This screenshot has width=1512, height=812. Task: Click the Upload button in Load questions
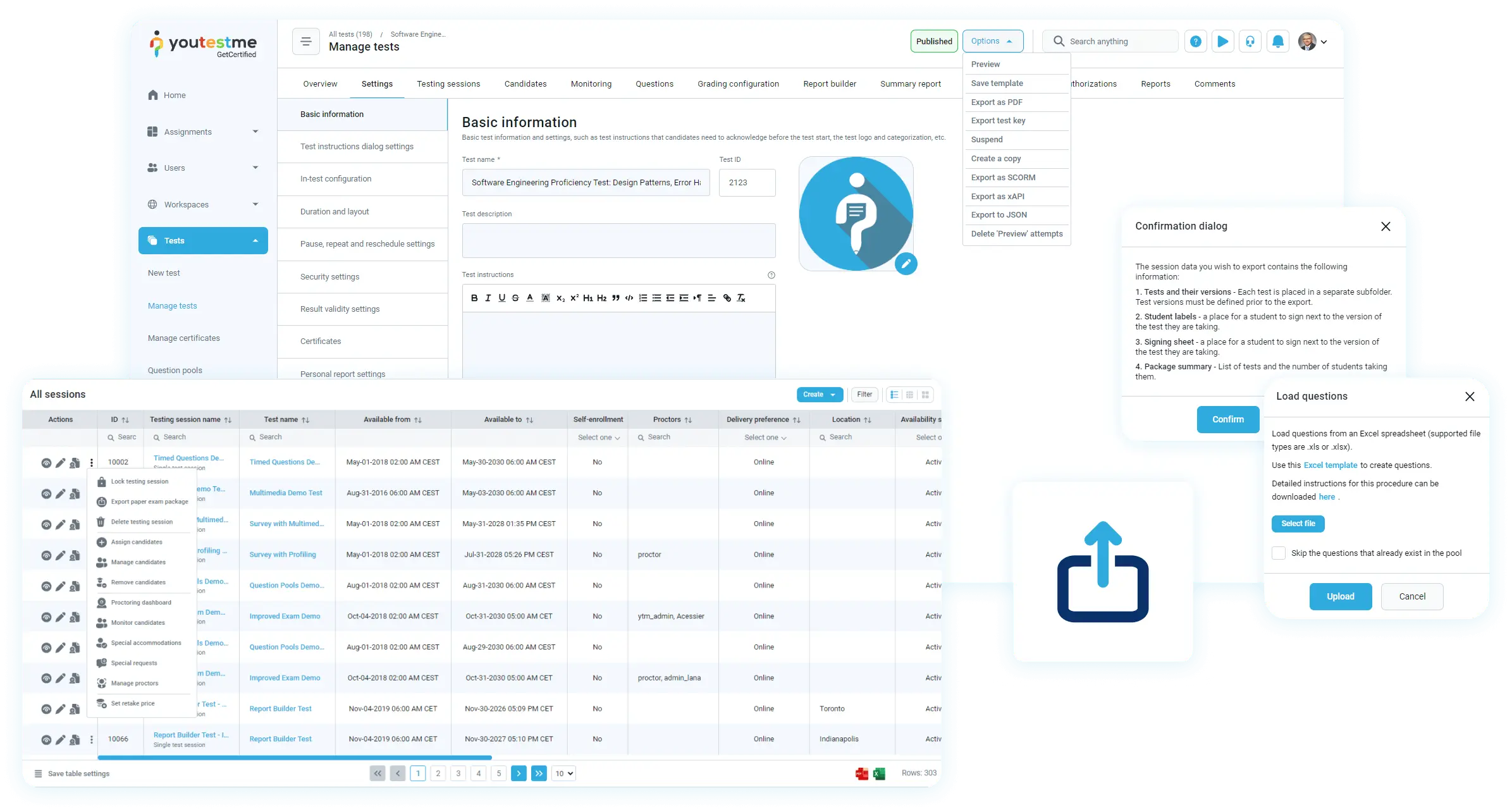[x=1340, y=596]
